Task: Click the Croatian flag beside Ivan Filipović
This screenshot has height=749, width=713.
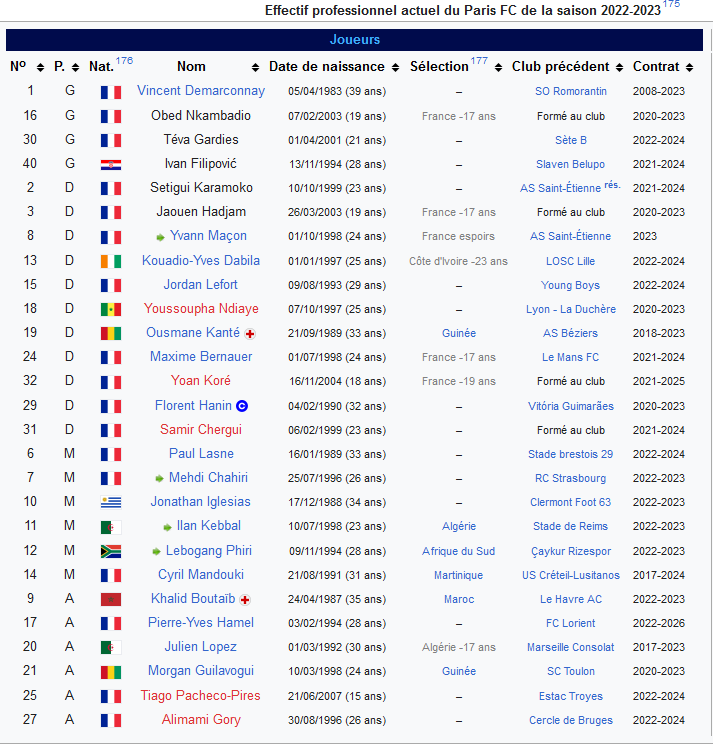Action: coord(110,164)
